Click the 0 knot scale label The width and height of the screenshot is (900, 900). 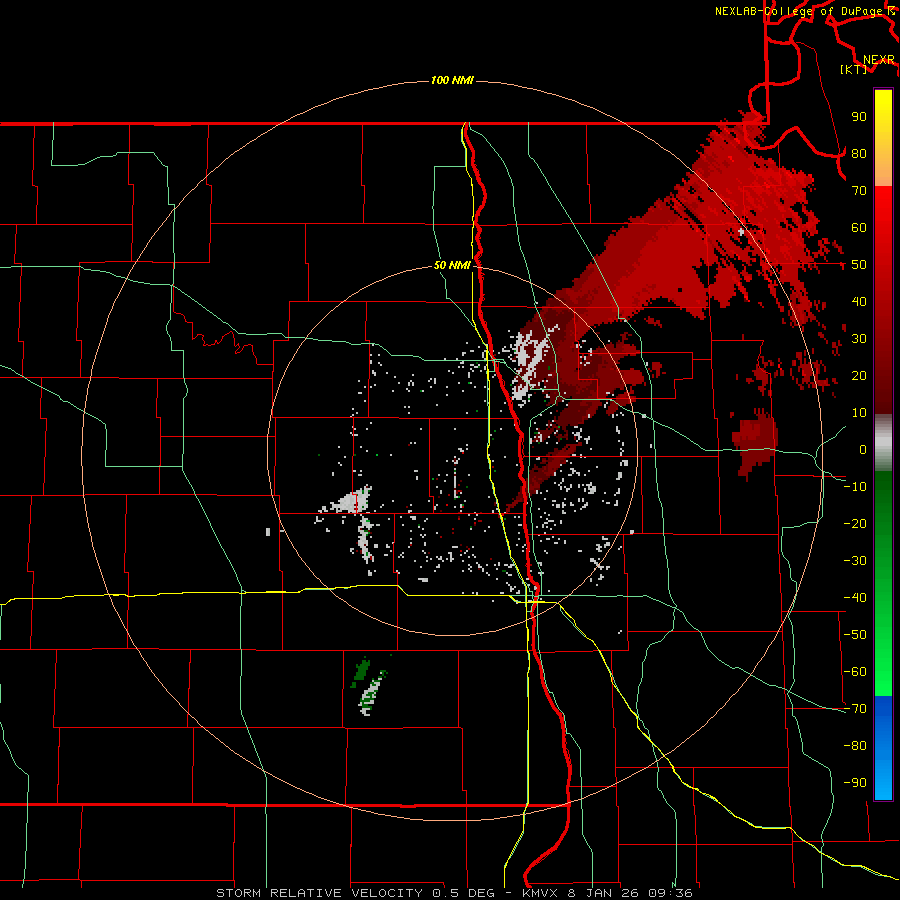pos(863,449)
